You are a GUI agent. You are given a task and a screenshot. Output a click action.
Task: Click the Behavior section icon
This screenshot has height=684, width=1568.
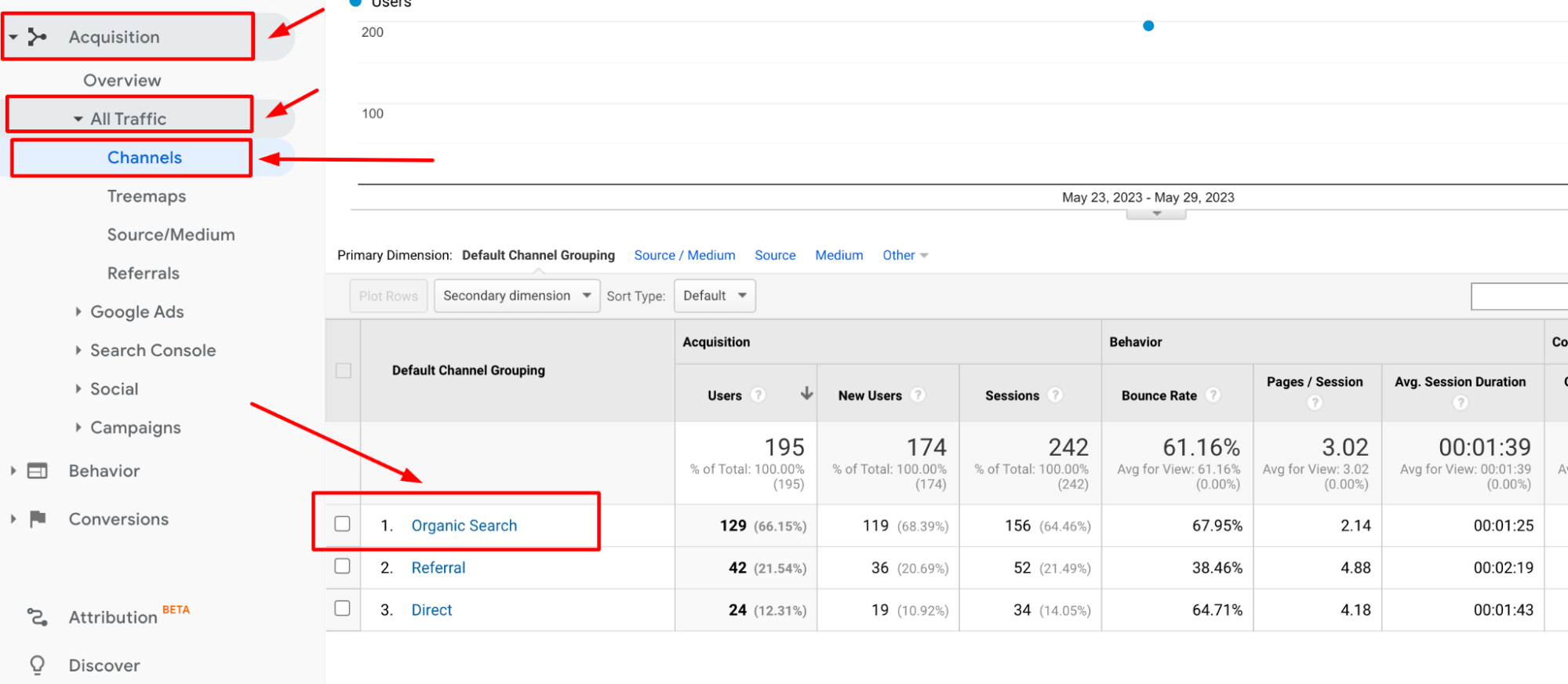pos(38,471)
